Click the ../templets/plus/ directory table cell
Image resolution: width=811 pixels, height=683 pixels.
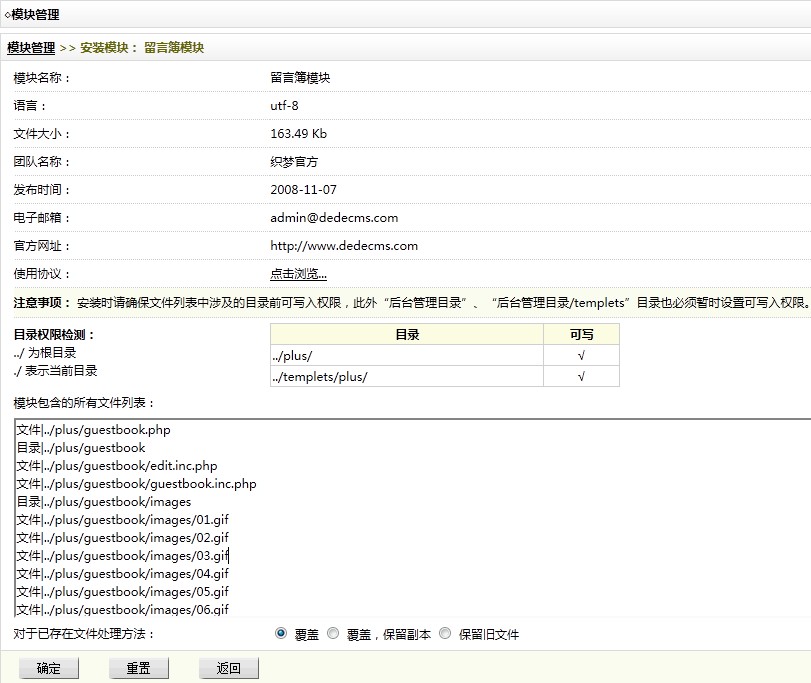(x=406, y=377)
